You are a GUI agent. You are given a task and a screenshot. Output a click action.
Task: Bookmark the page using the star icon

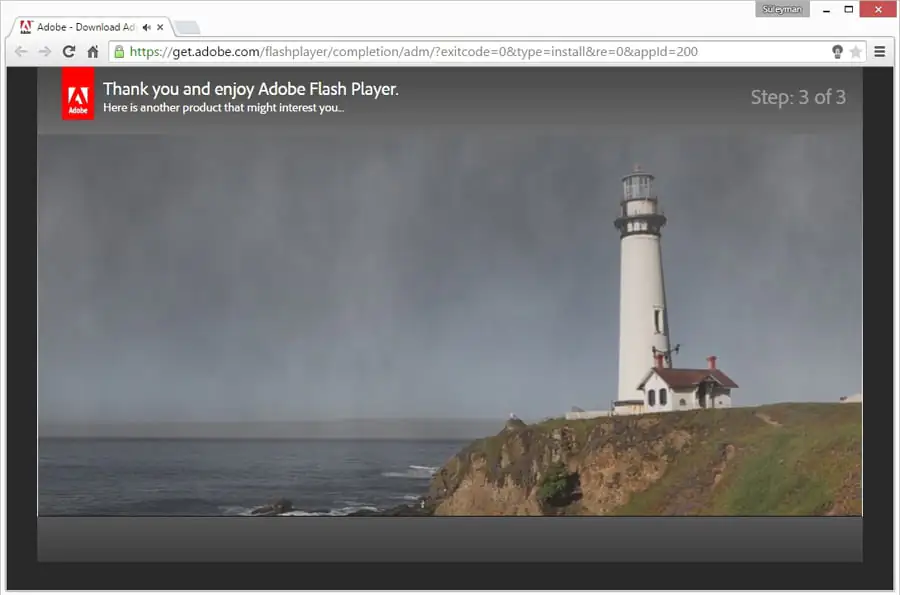pyautogui.click(x=856, y=51)
